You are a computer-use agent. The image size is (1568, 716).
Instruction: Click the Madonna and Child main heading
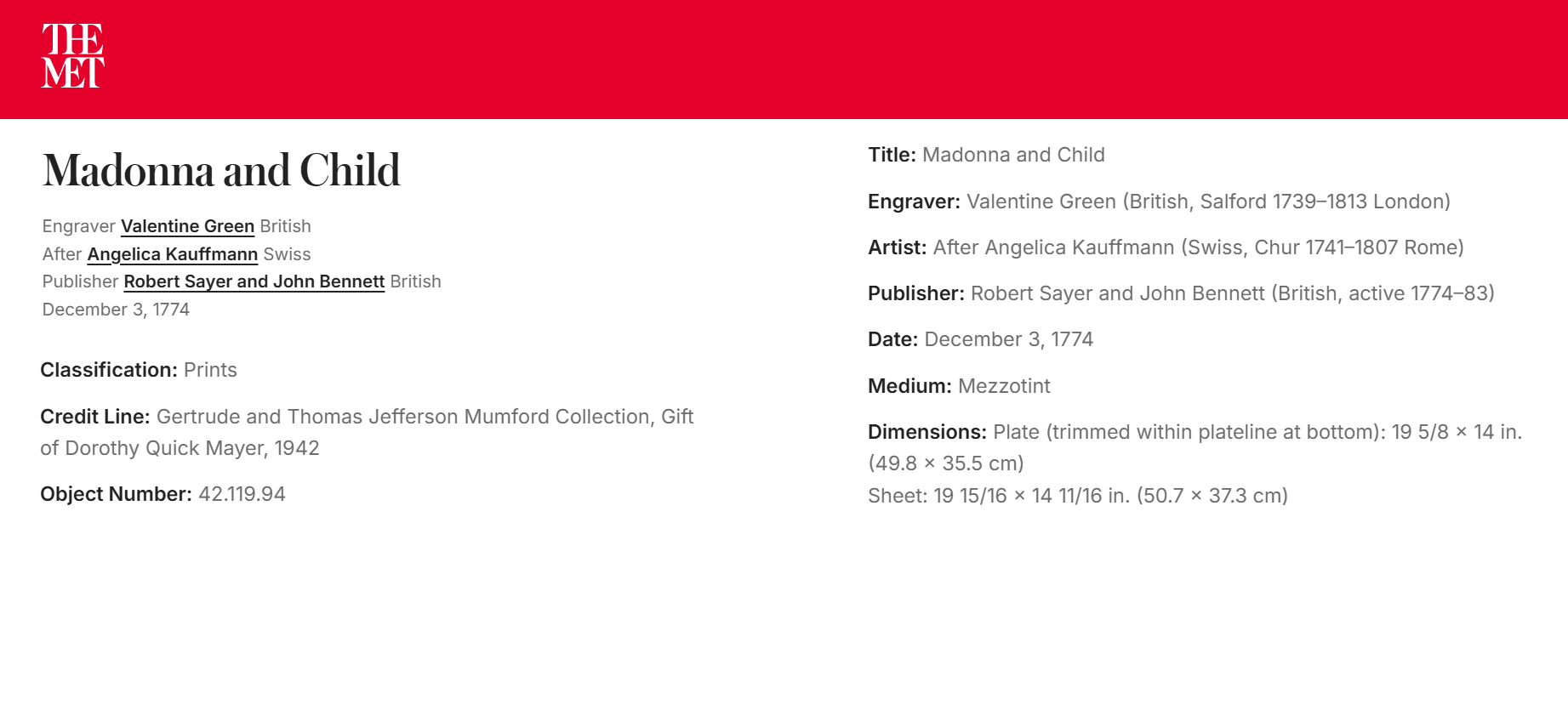point(221,170)
